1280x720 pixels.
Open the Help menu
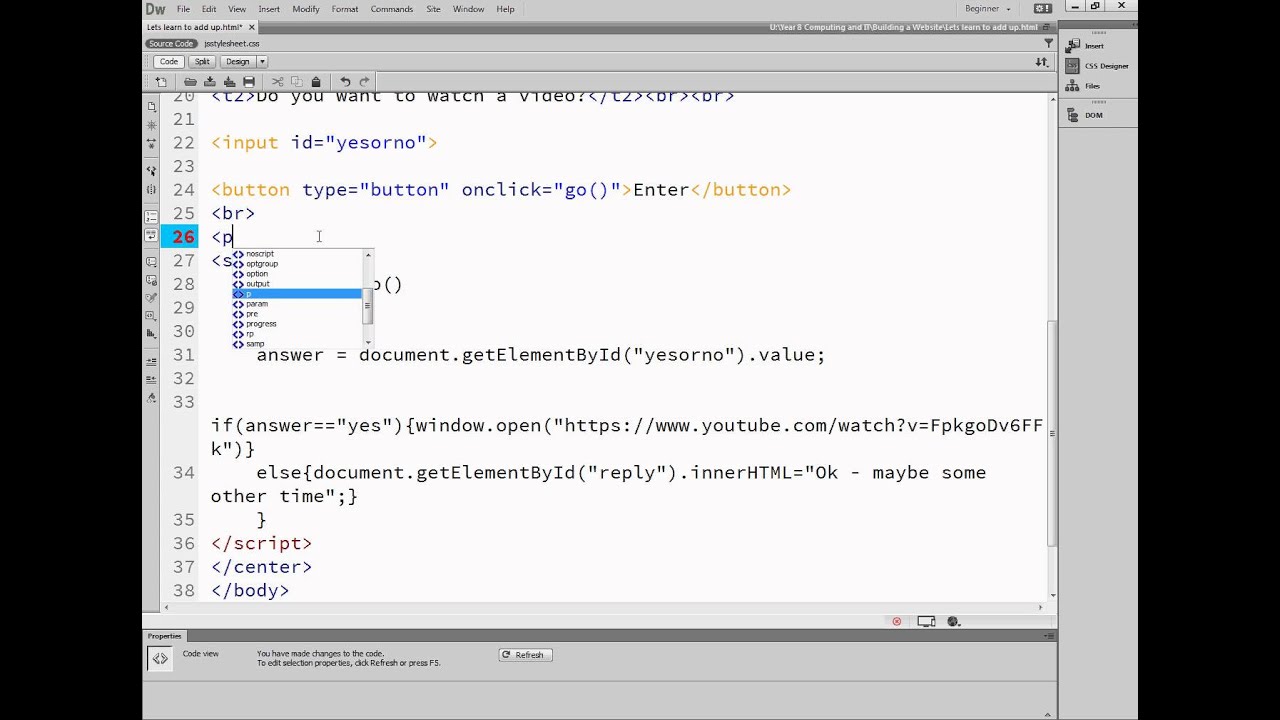[x=506, y=9]
